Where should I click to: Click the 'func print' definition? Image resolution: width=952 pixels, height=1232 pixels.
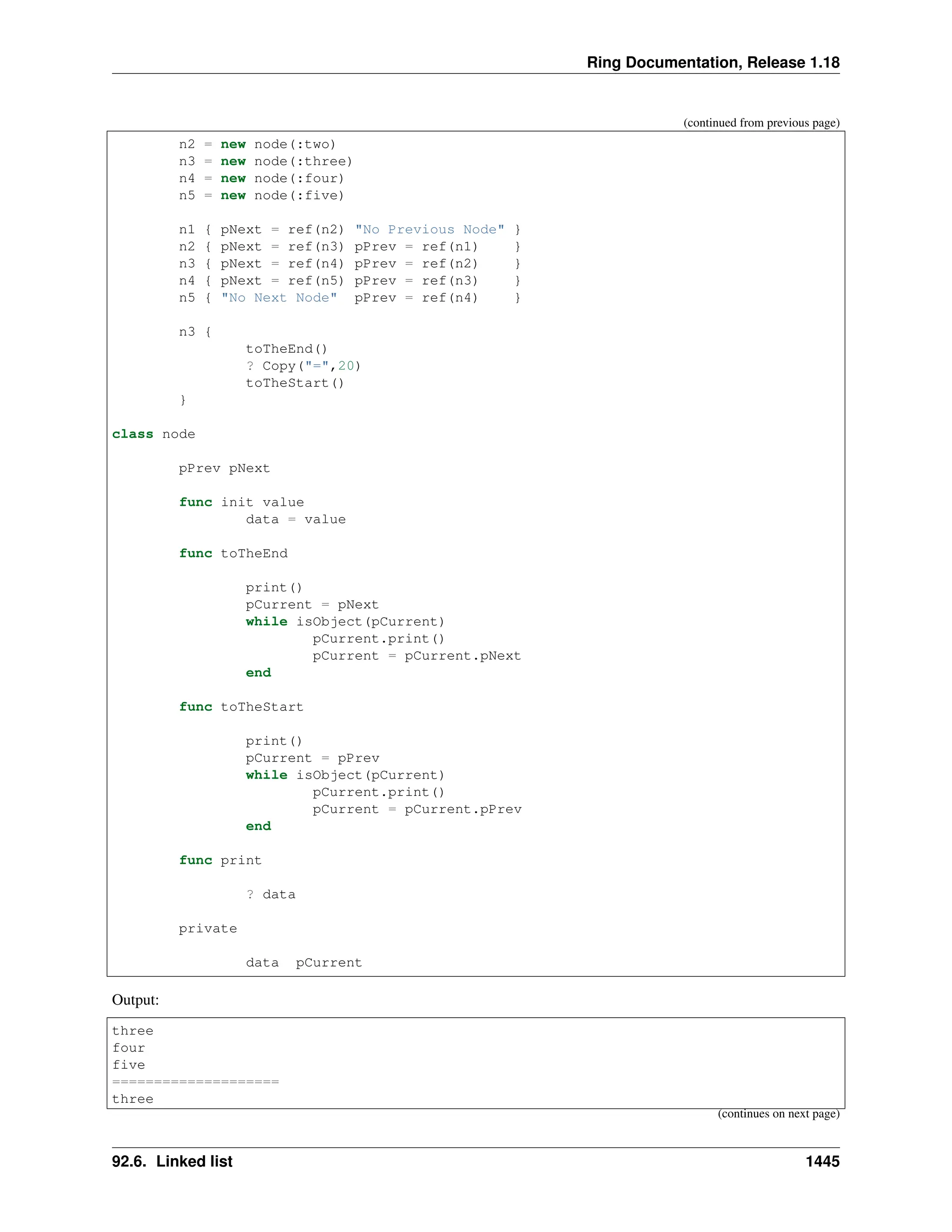(x=220, y=860)
